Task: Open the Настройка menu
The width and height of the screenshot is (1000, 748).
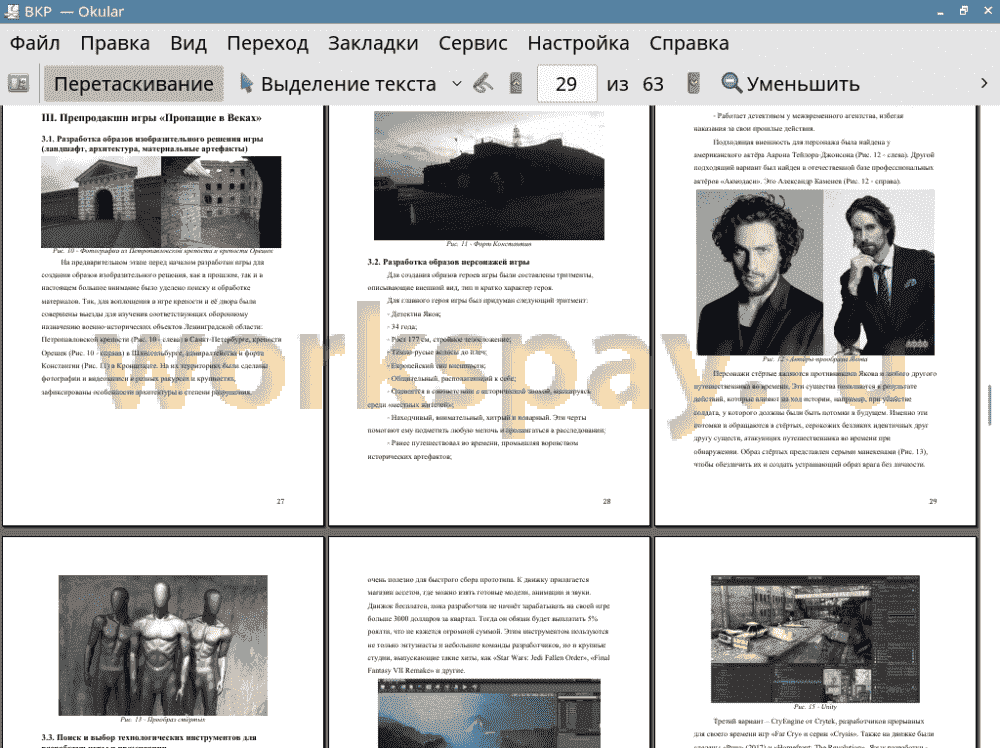Action: pos(578,43)
